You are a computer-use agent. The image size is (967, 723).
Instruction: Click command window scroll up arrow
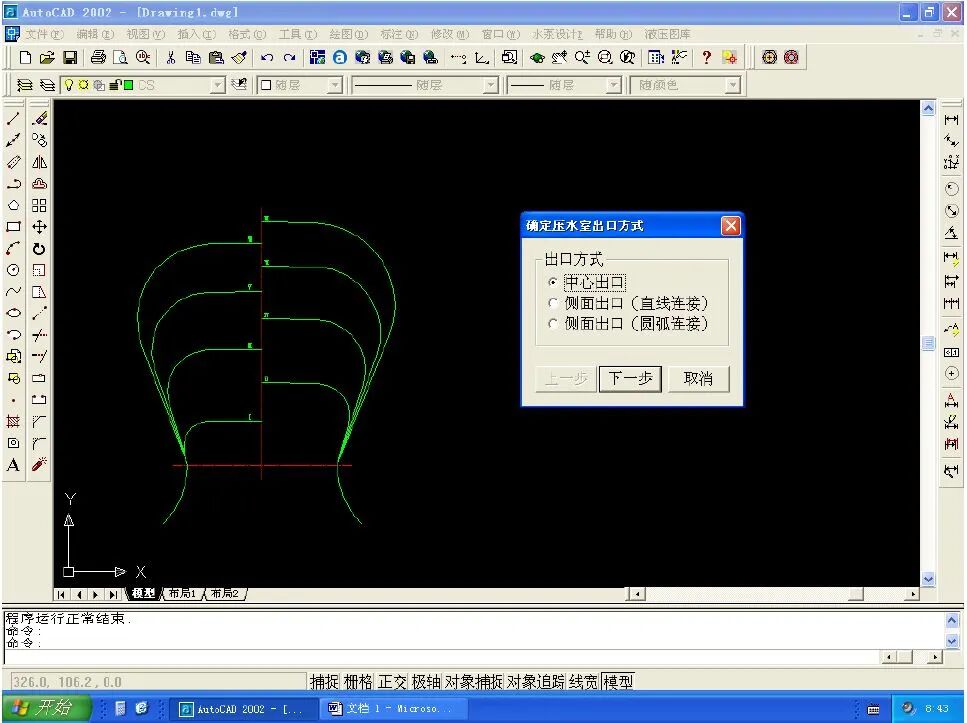point(952,621)
